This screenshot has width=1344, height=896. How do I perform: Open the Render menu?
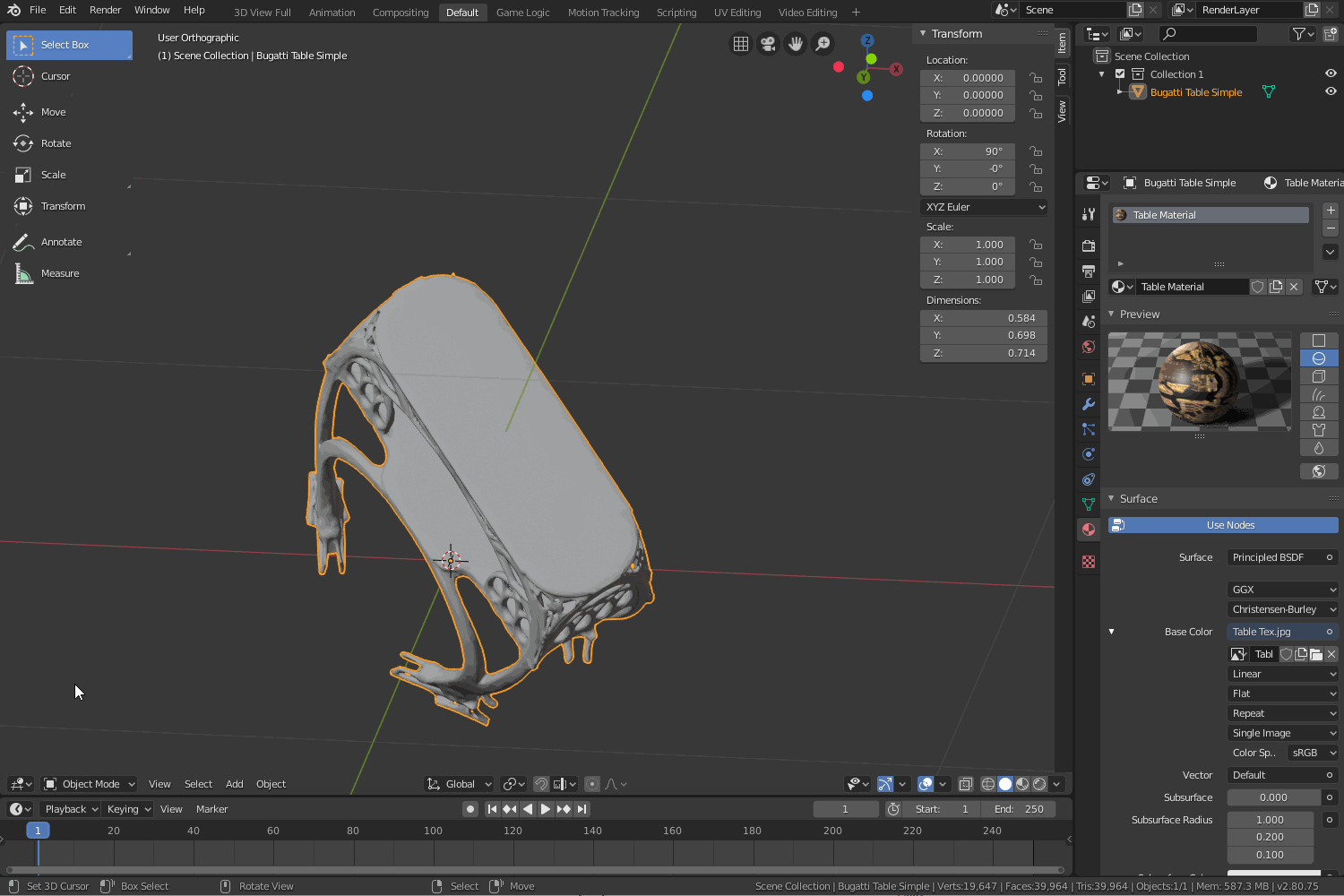pyautogui.click(x=105, y=10)
